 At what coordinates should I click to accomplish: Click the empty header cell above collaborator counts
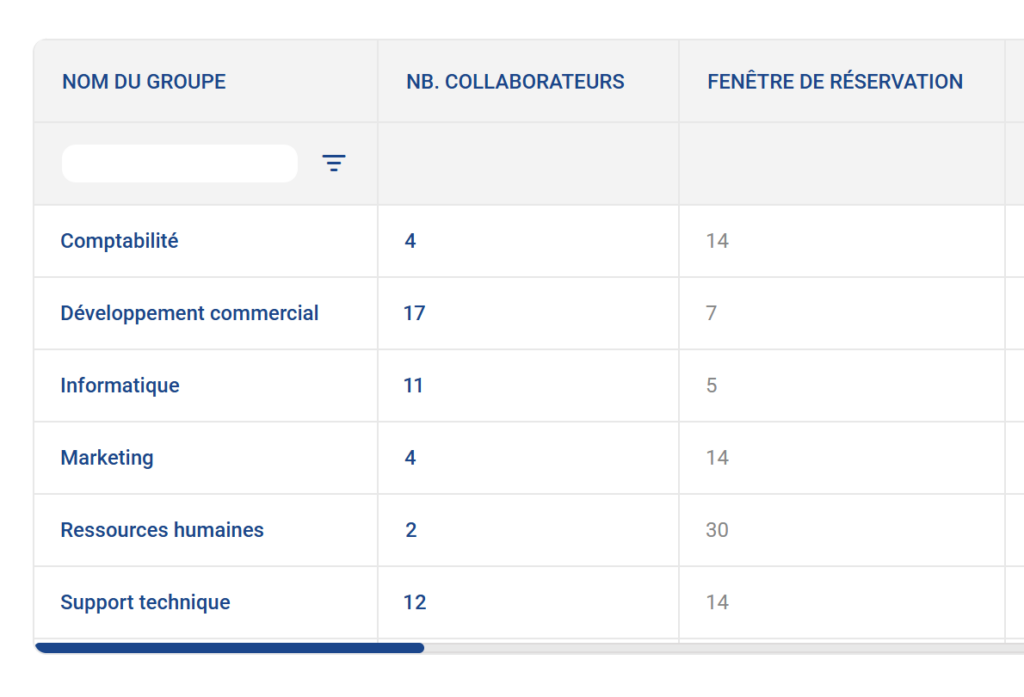tap(527, 162)
